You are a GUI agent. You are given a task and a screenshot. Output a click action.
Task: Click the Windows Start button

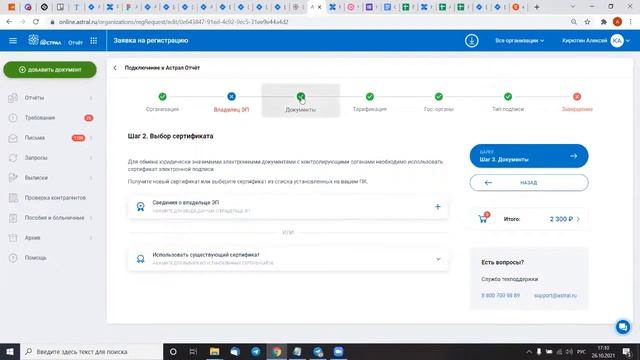[10, 351]
